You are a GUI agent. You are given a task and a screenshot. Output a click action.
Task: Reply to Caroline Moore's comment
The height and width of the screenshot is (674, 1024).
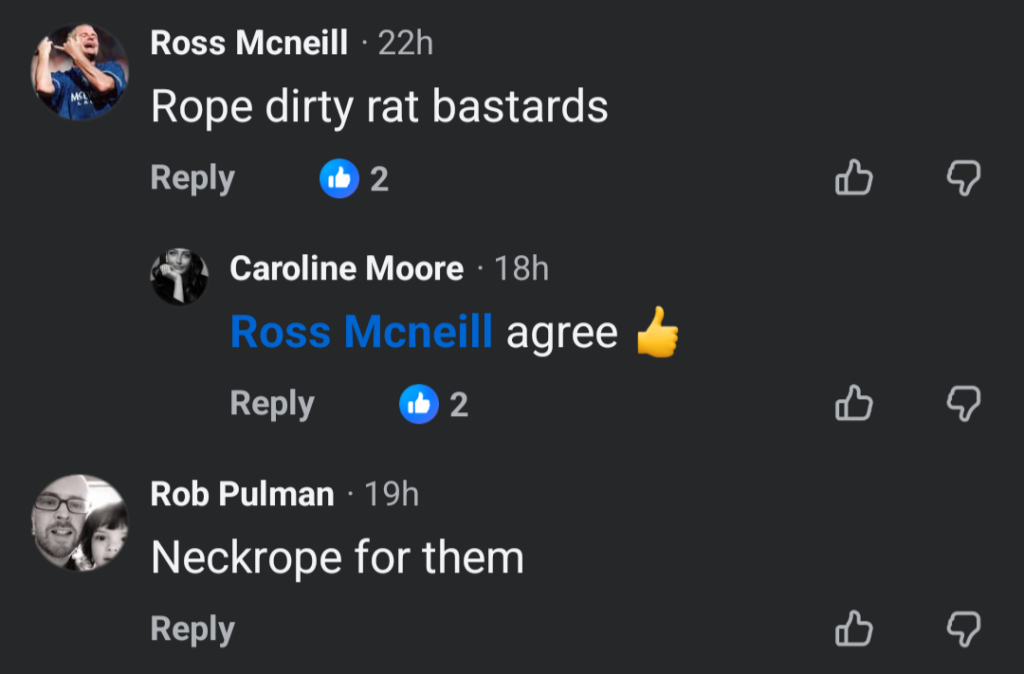click(x=272, y=404)
